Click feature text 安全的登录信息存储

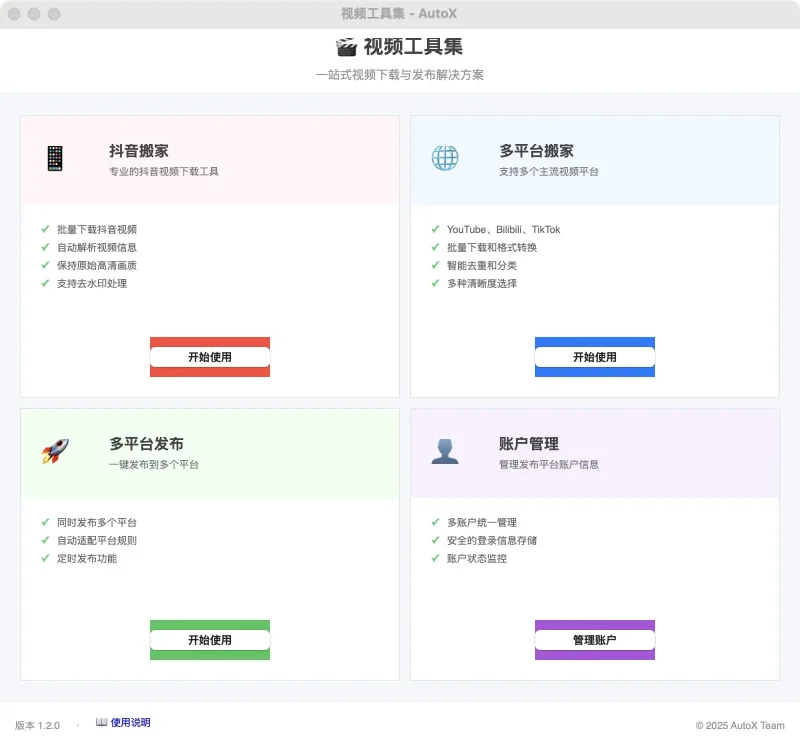coord(492,540)
